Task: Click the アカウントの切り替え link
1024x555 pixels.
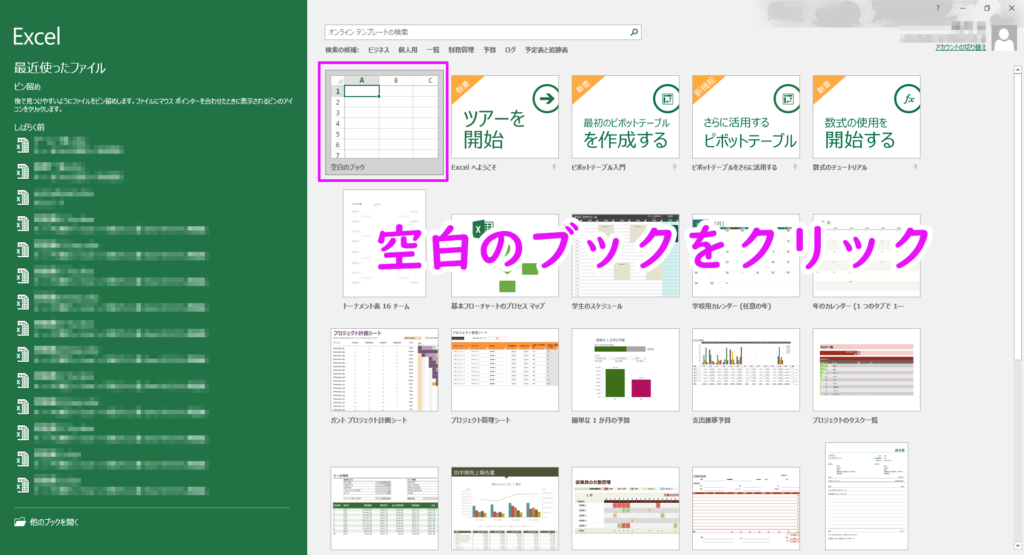Action: (x=960, y=48)
